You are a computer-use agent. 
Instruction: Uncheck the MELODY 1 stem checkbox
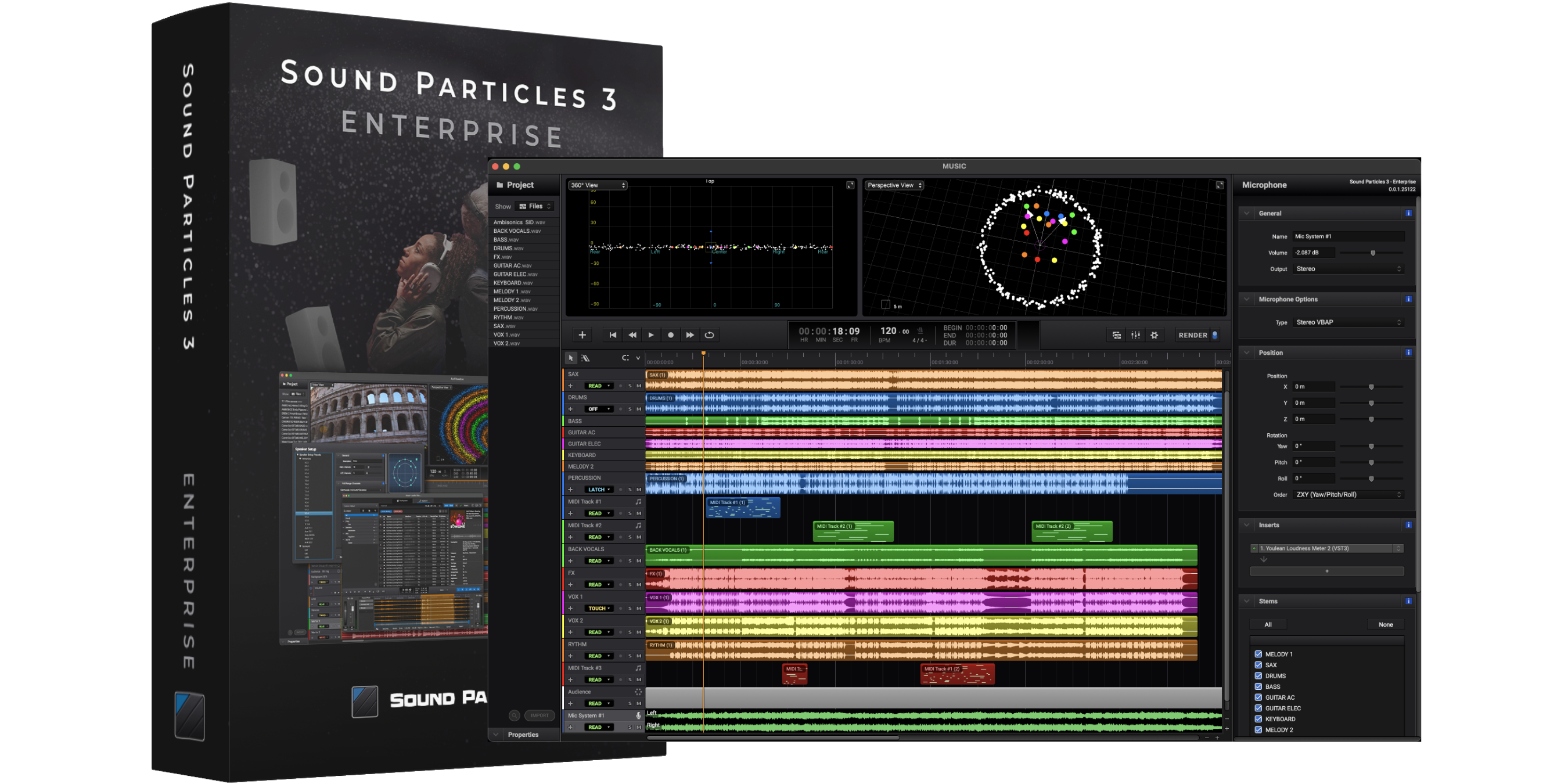(x=1258, y=654)
